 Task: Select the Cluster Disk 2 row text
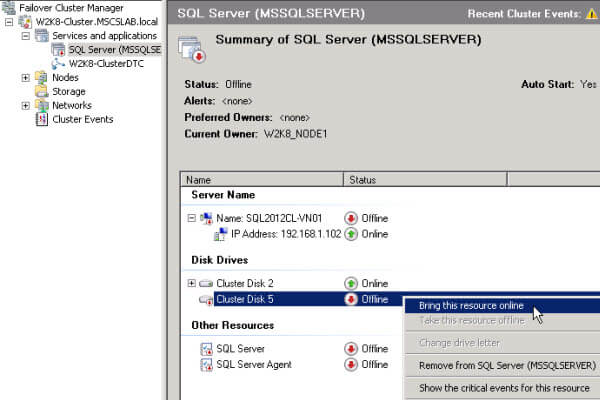pos(245,283)
